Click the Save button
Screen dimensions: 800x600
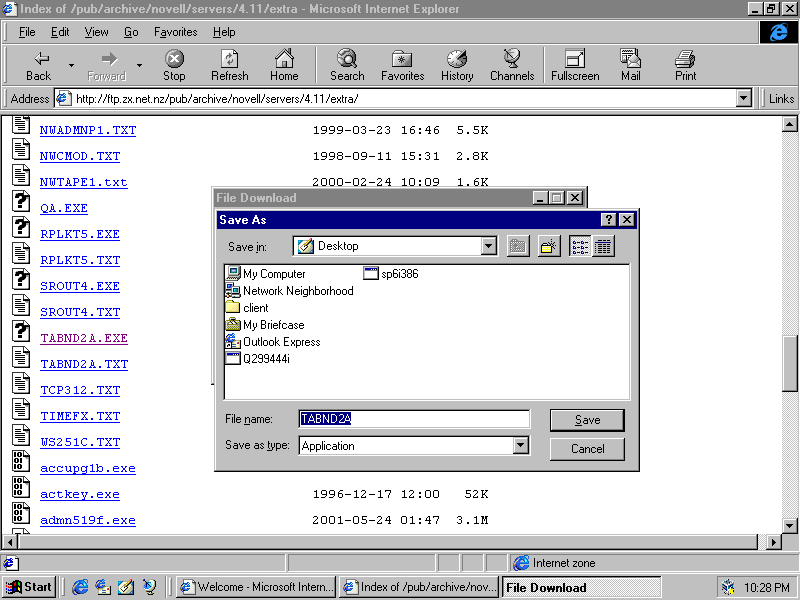587,420
